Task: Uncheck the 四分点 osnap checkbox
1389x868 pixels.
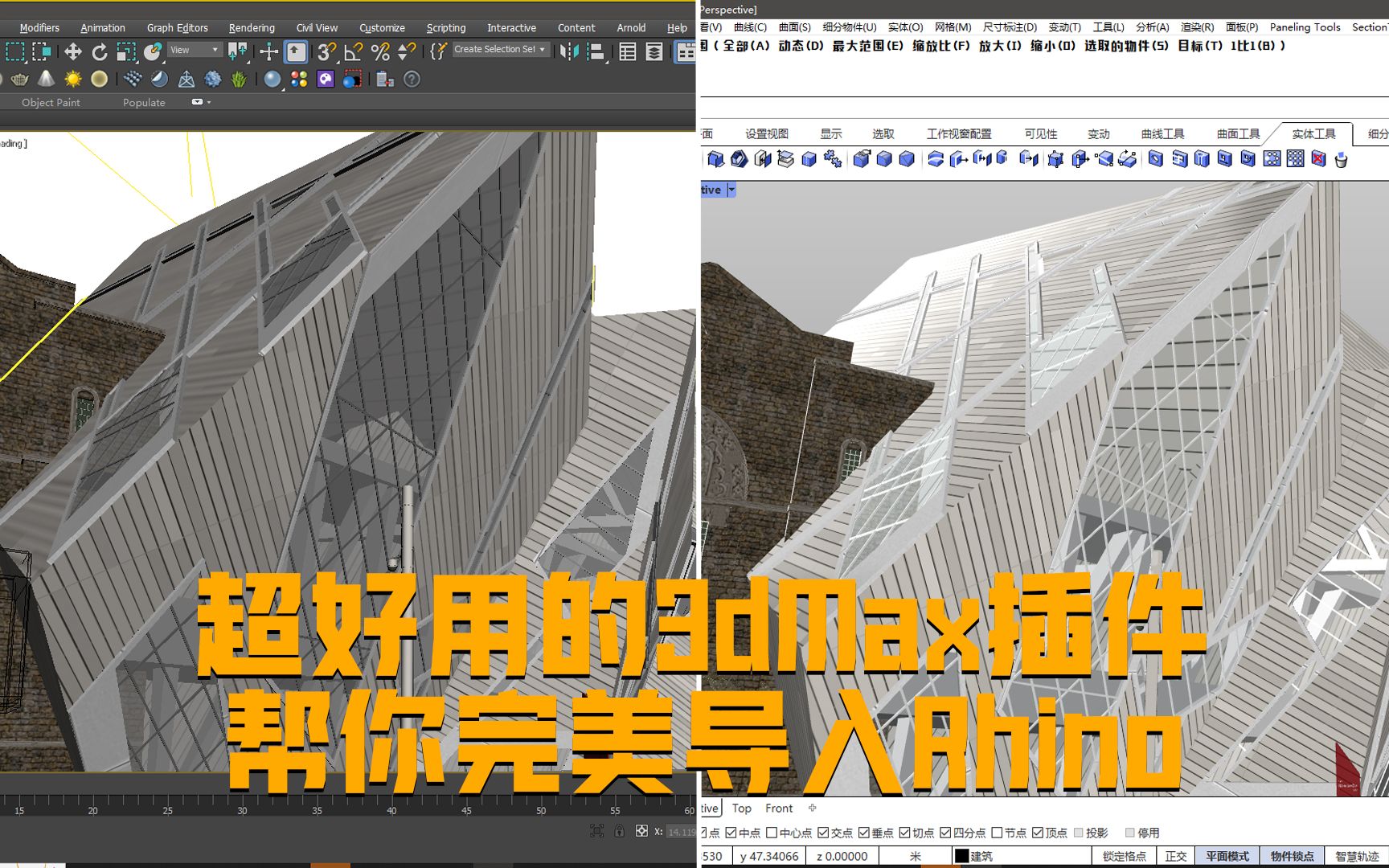Action: [945, 833]
